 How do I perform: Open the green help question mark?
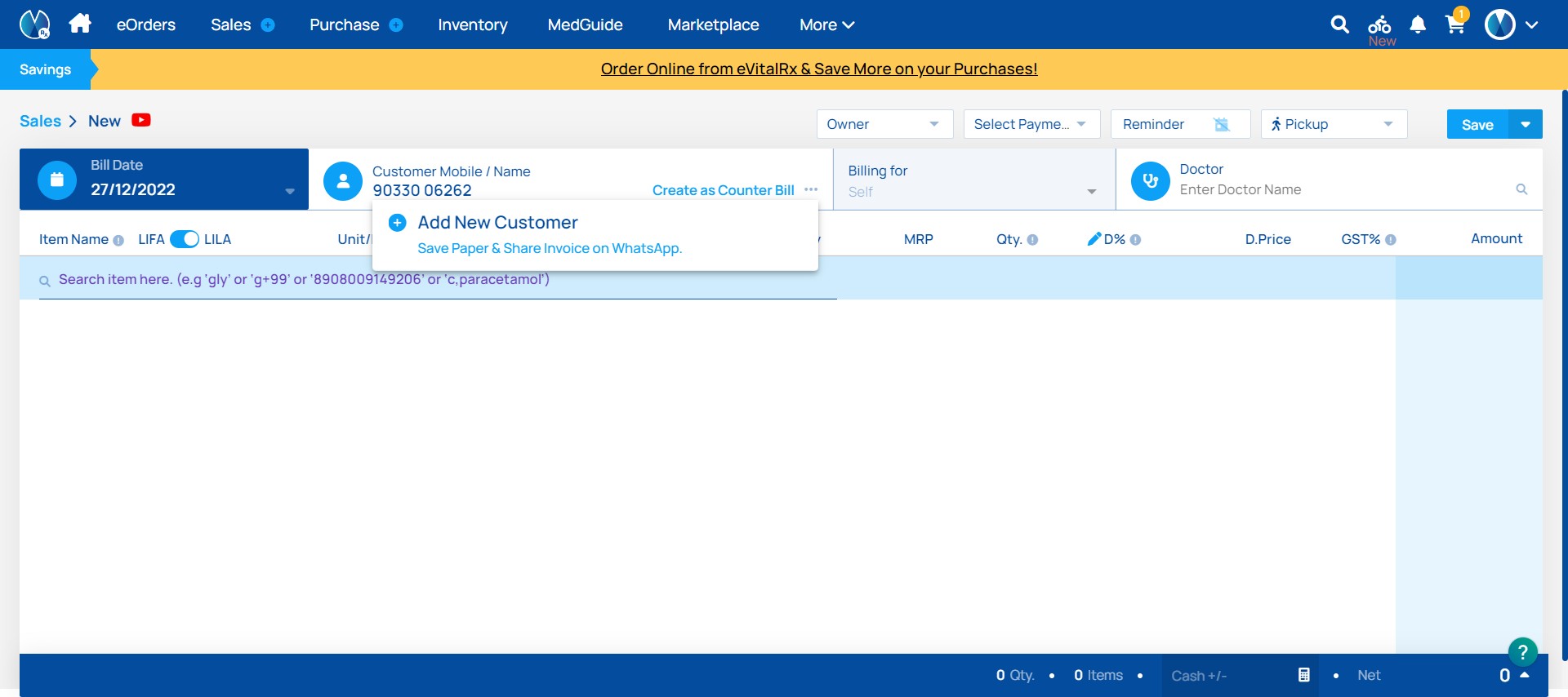point(1522,652)
